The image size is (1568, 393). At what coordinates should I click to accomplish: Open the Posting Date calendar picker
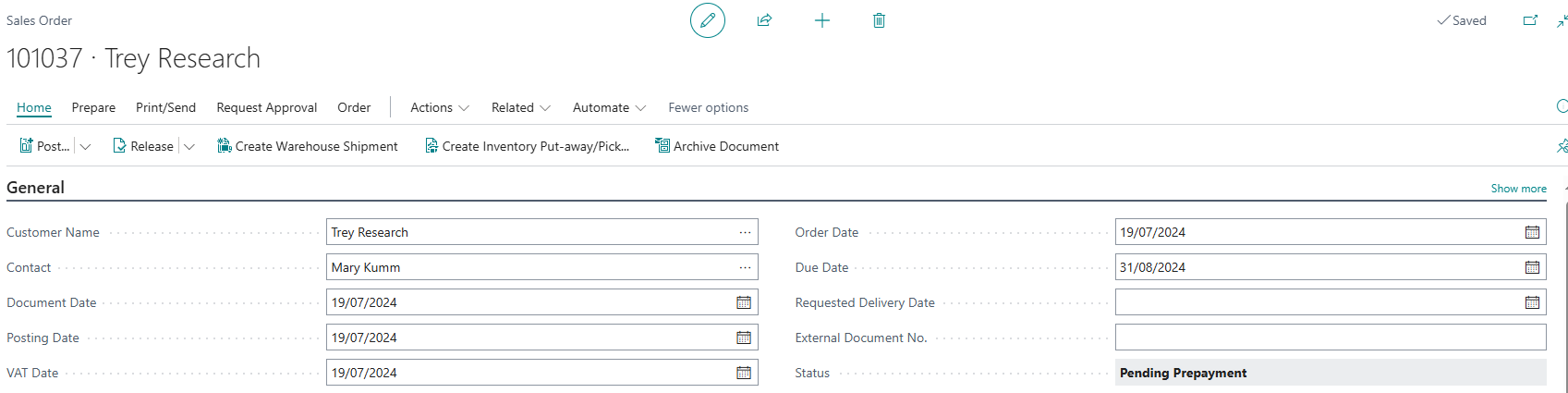pyautogui.click(x=744, y=338)
